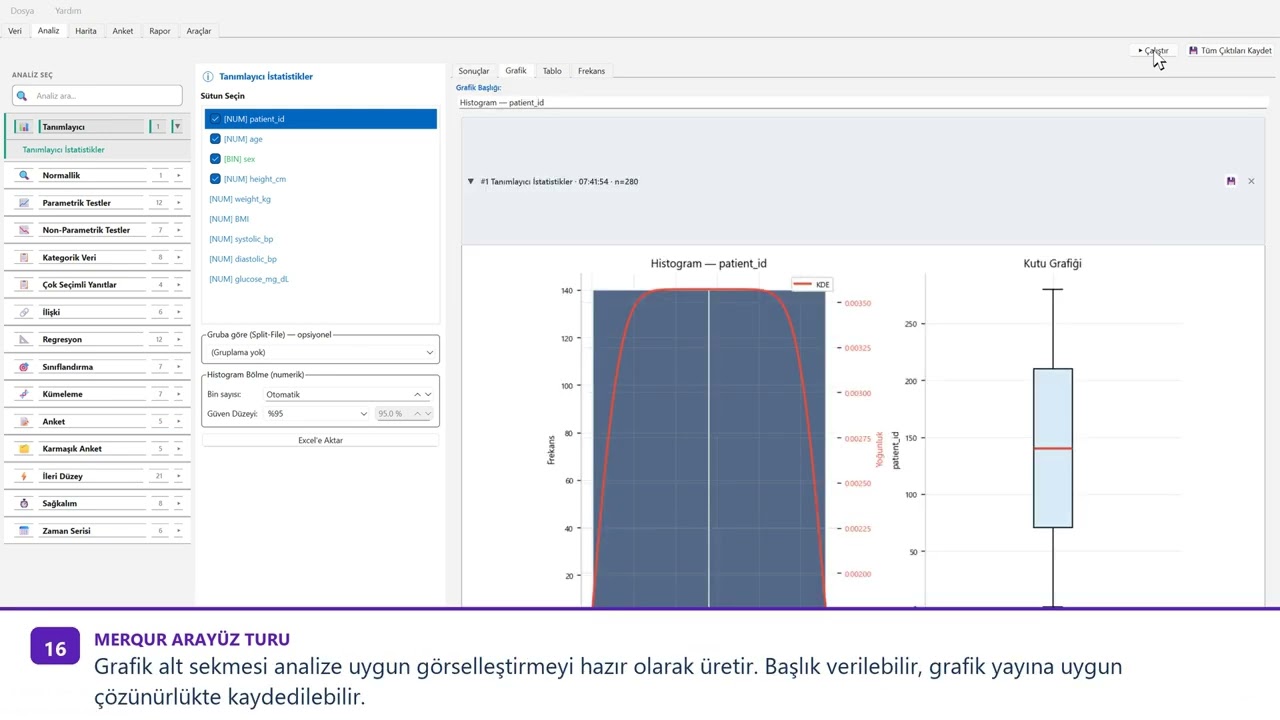This screenshot has width=1280, height=720.
Task: Expand the İleri Düzey category arrow
Action: (x=179, y=476)
